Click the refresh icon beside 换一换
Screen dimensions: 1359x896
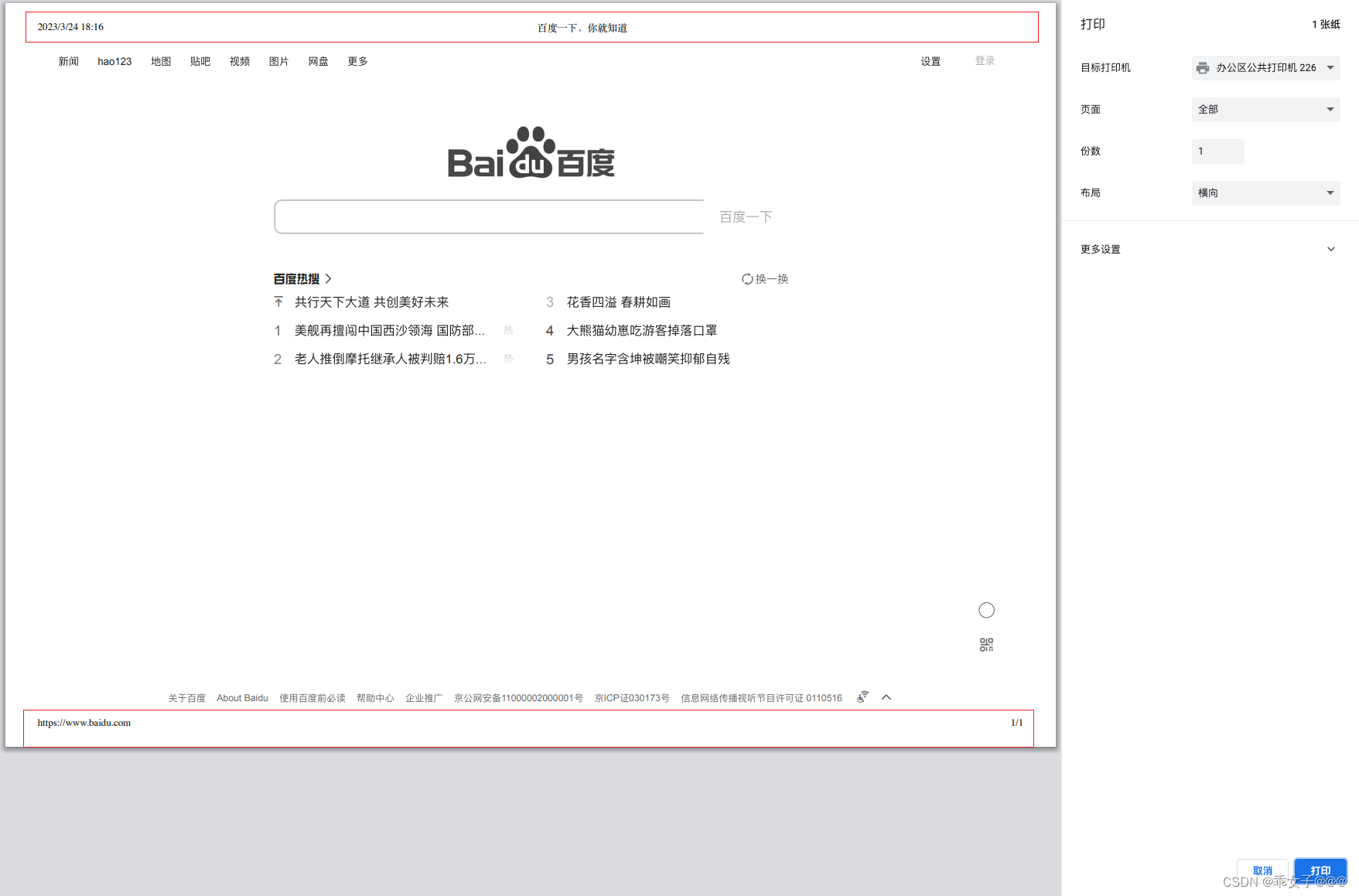(x=747, y=279)
